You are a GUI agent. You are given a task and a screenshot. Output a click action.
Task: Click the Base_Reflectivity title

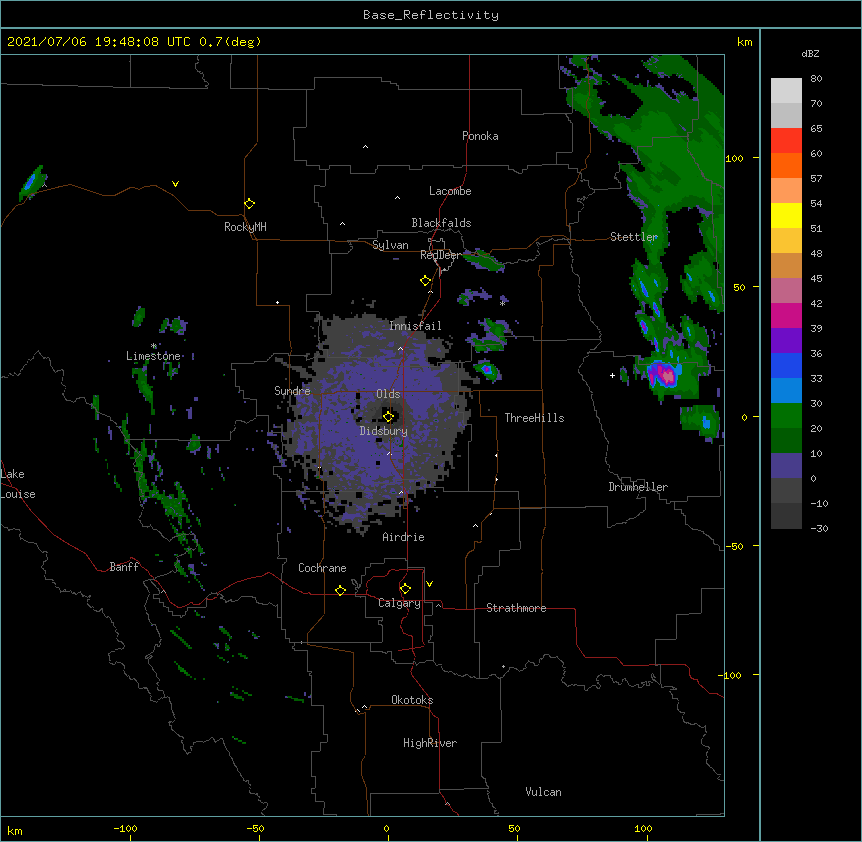point(431,15)
